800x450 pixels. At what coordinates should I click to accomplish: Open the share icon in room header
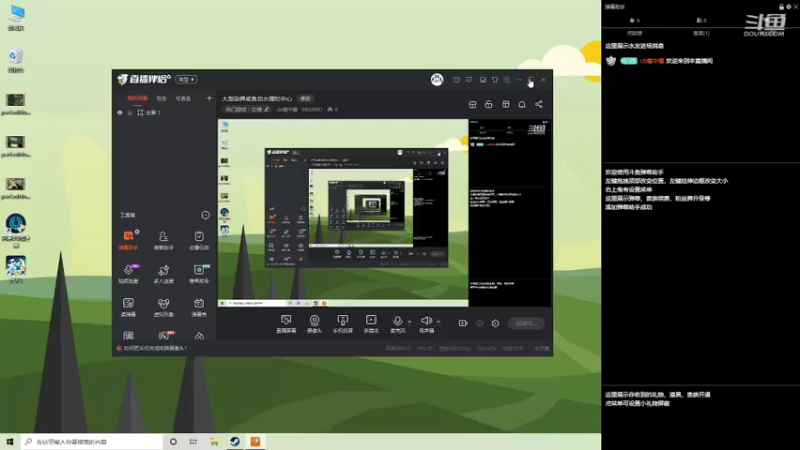click(x=539, y=104)
